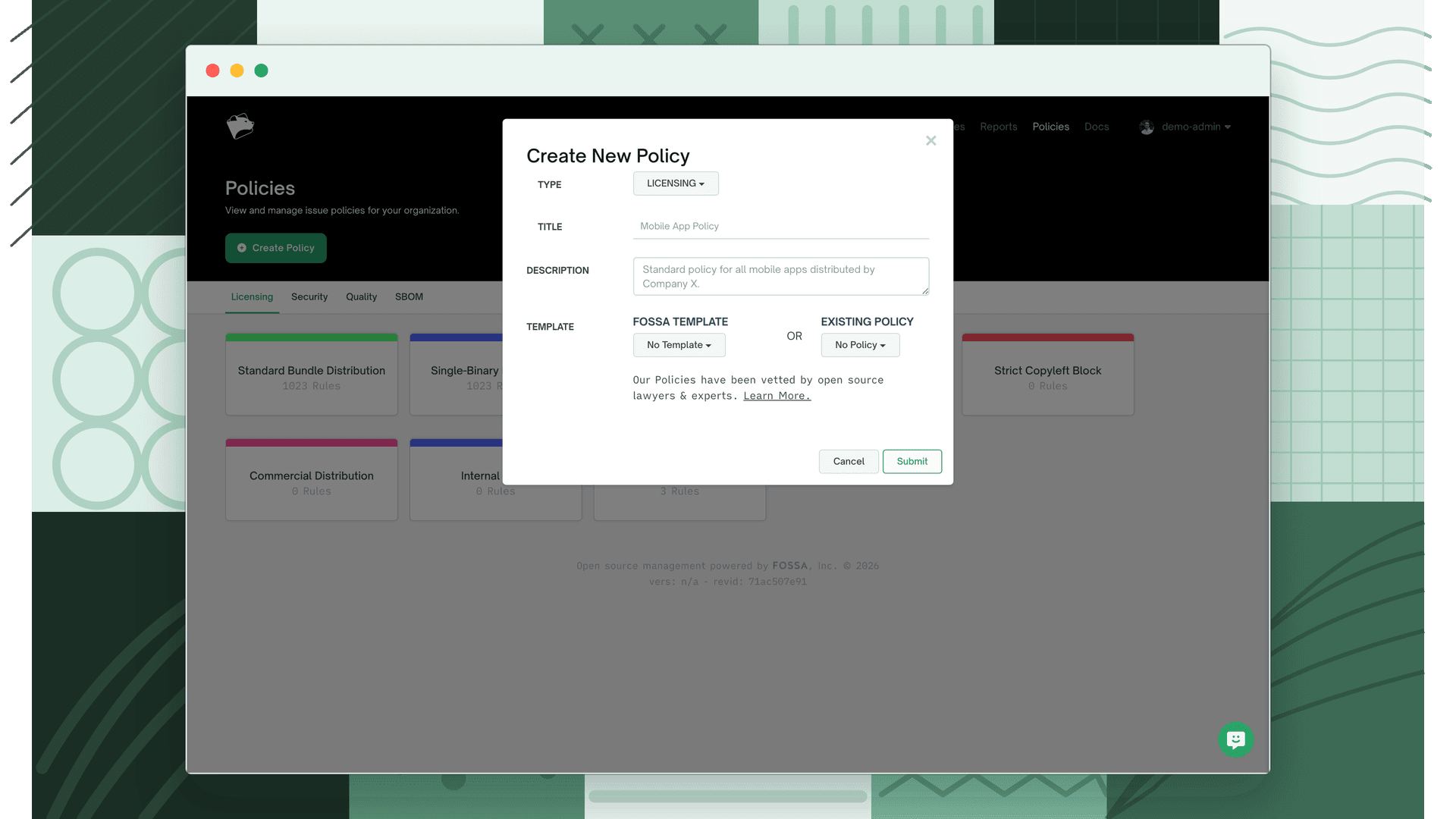Click the Mobile App Policy title field
This screenshot has height=819, width=1456.
click(780, 226)
